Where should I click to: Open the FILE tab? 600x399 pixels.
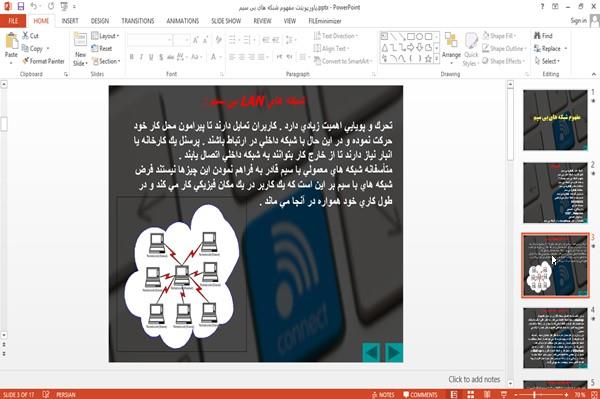tap(13, 21)
